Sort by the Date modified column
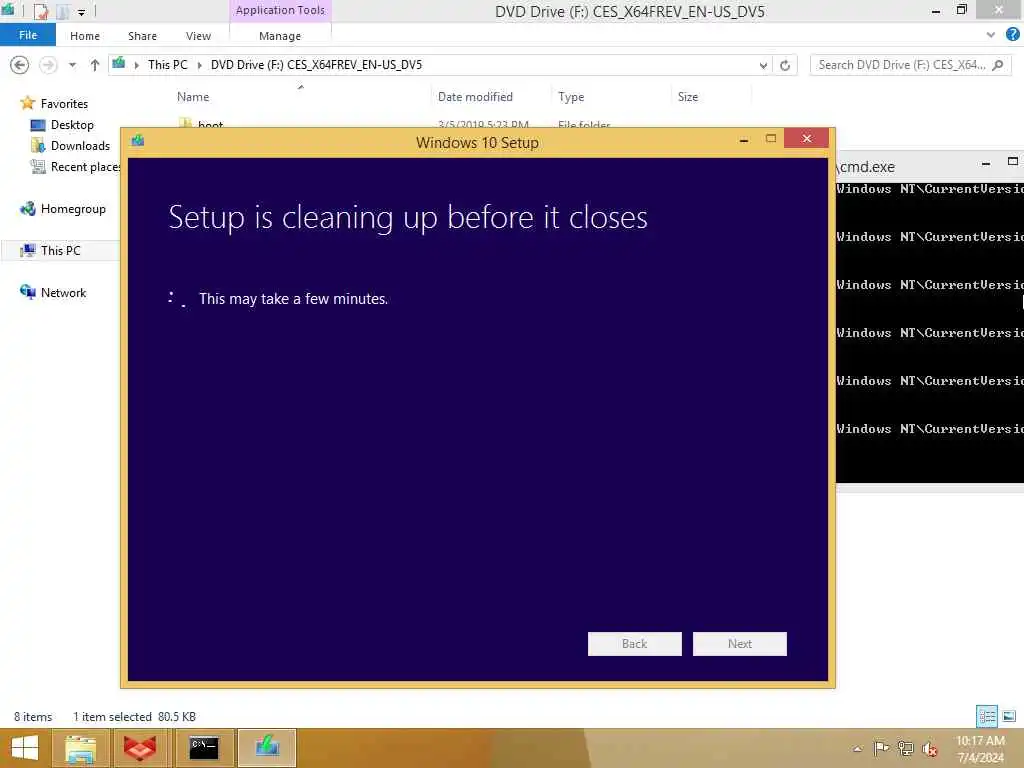This screenshot has height=768, width=1024. [475, 97]
